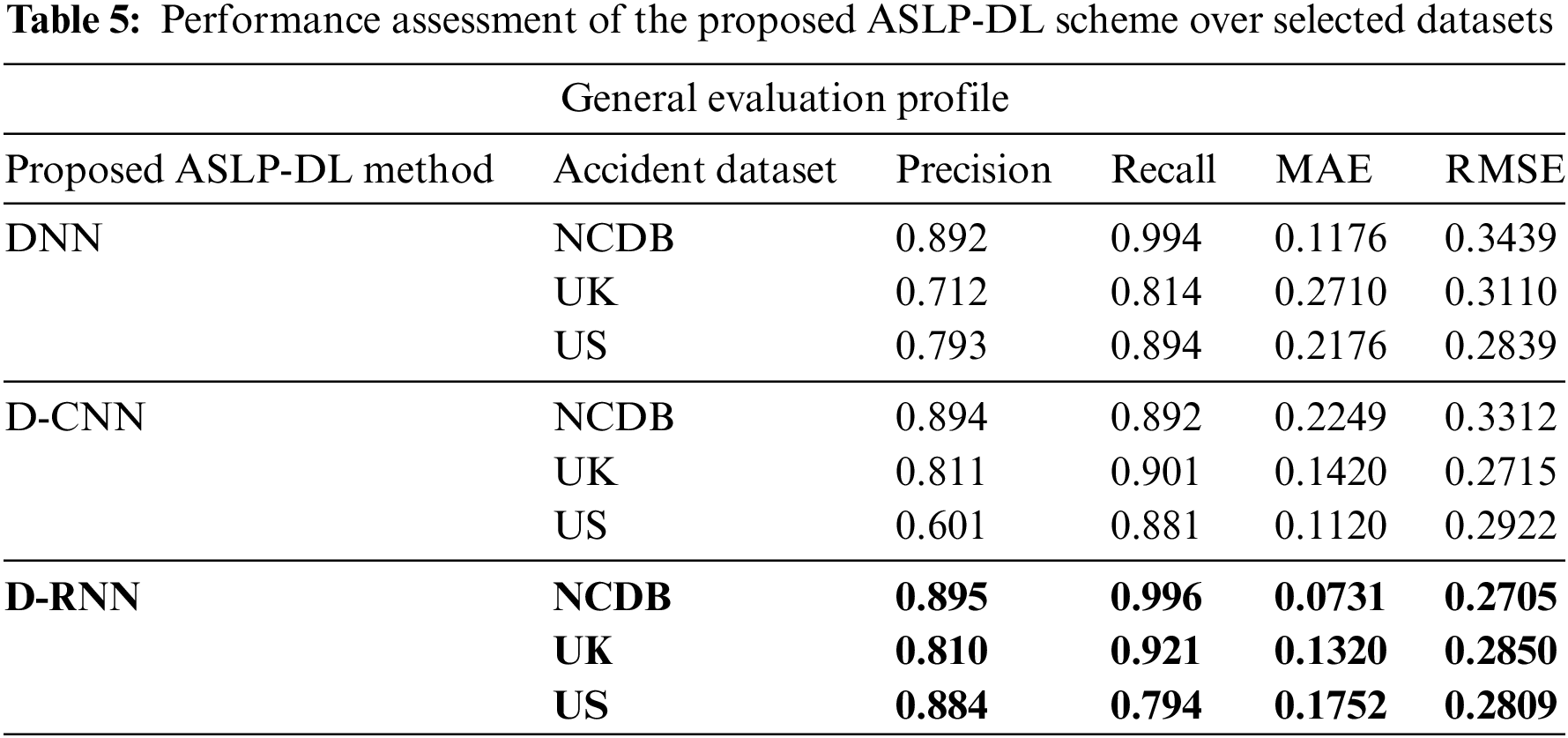Select the MAE column header
The height and width of the screenshot is (738, 1568).
[x=1323, y=169]
